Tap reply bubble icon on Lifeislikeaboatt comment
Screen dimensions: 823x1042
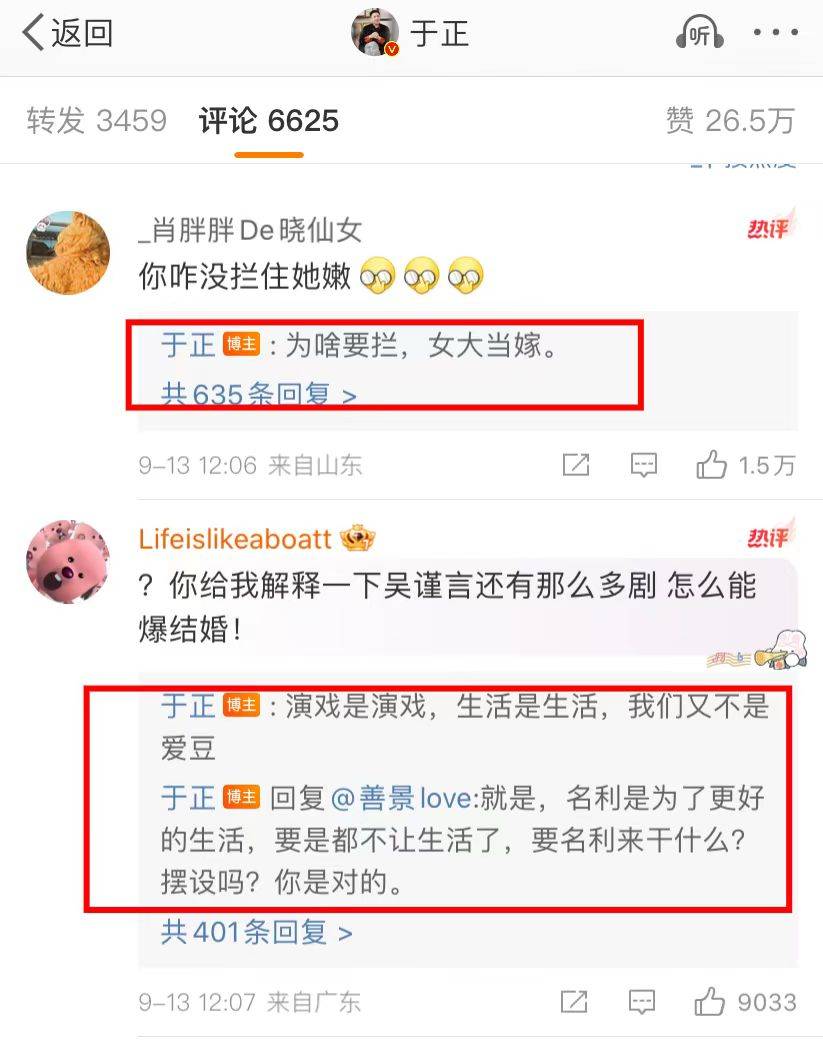pyautogui.click(x=642, y=1001)
